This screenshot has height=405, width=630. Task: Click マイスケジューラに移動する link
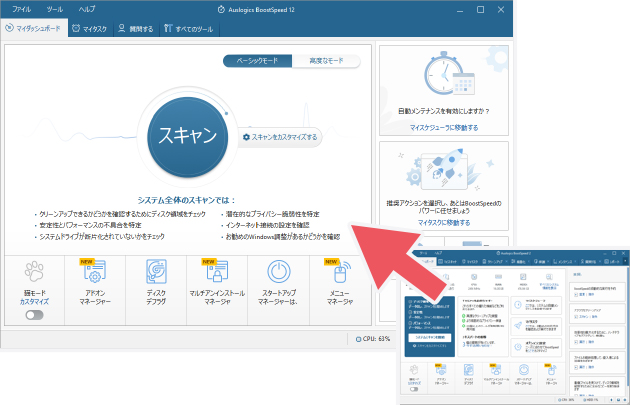click(444, 128)
